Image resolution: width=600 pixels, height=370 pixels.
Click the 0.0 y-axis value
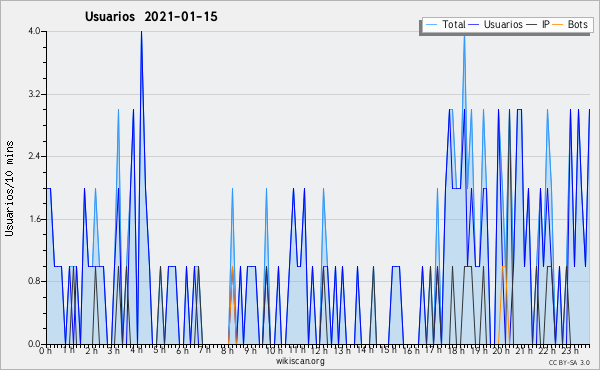34,344
